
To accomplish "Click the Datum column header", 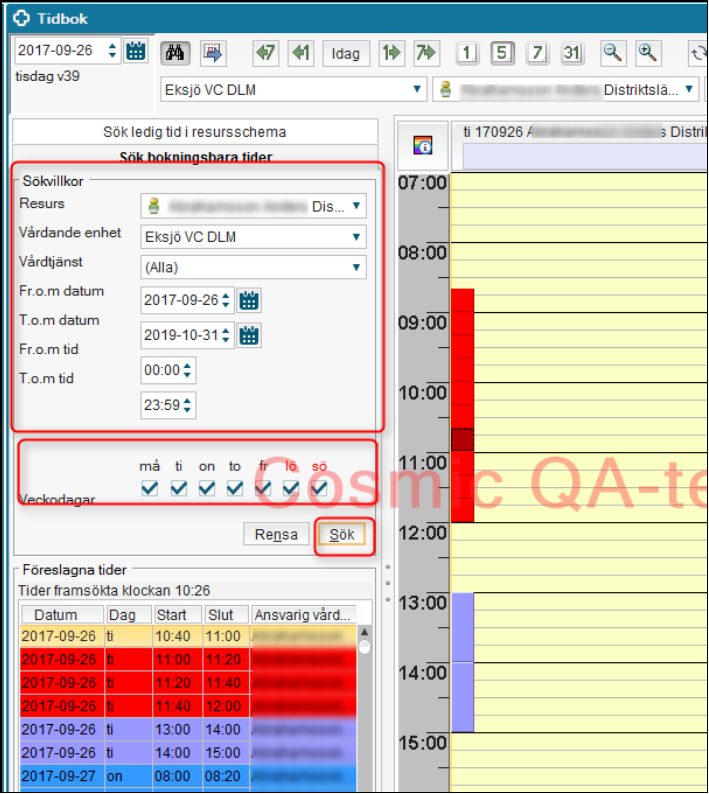I will [x=62, y=615].
